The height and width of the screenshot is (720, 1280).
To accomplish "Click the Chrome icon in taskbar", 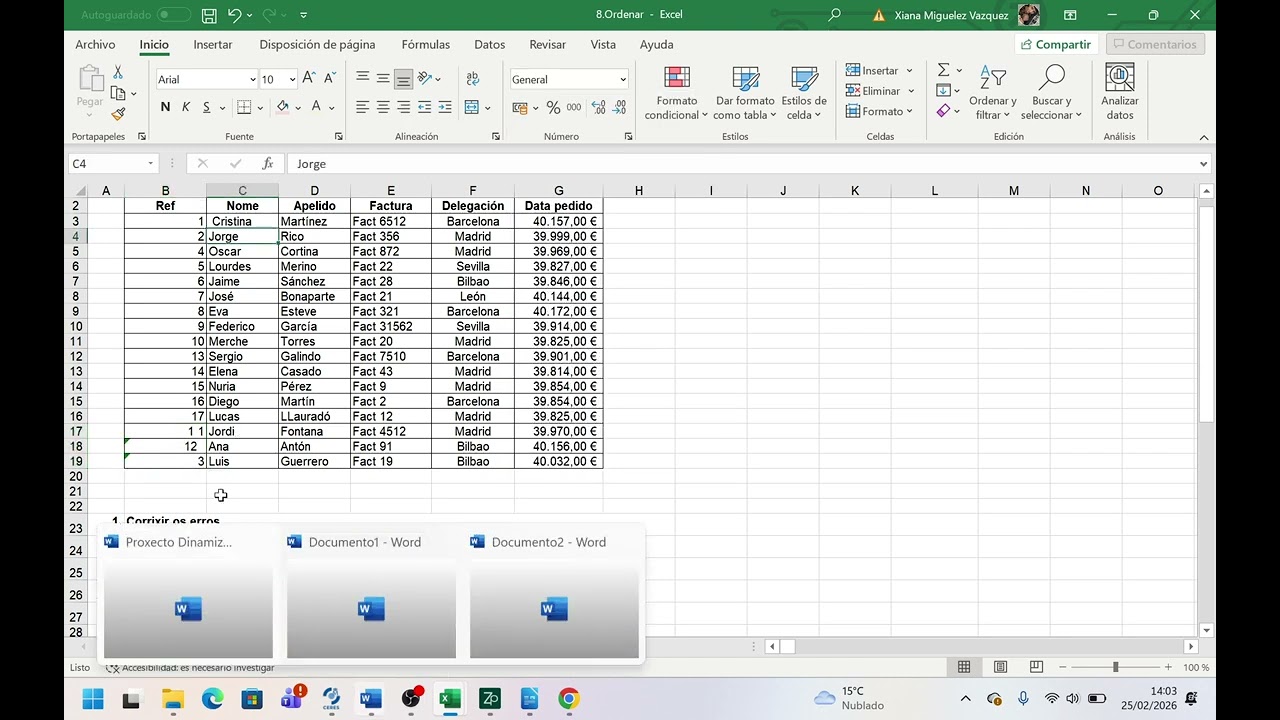I will pos(568,699).
